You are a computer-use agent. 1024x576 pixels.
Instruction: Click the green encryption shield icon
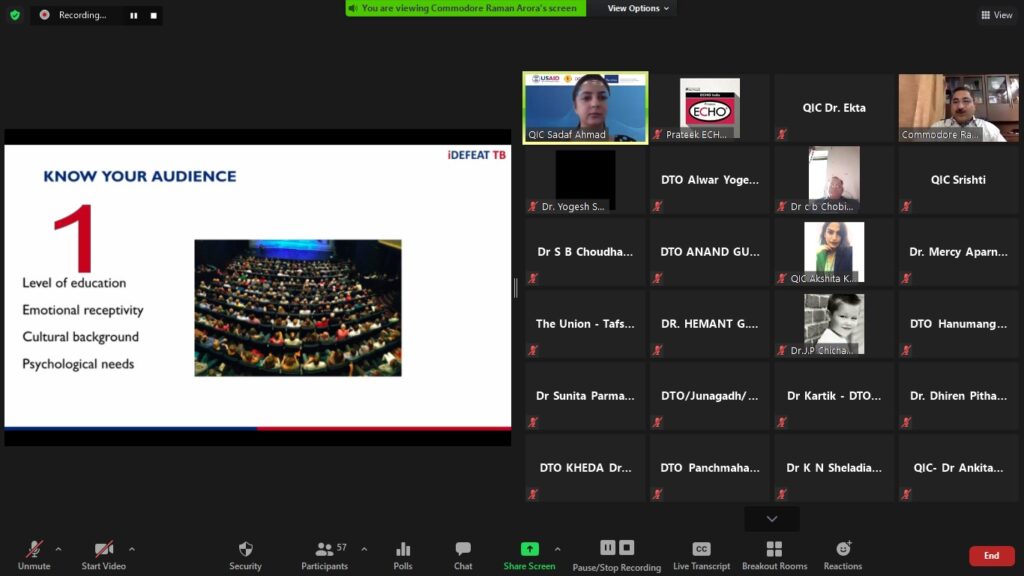tap(14, 15)
